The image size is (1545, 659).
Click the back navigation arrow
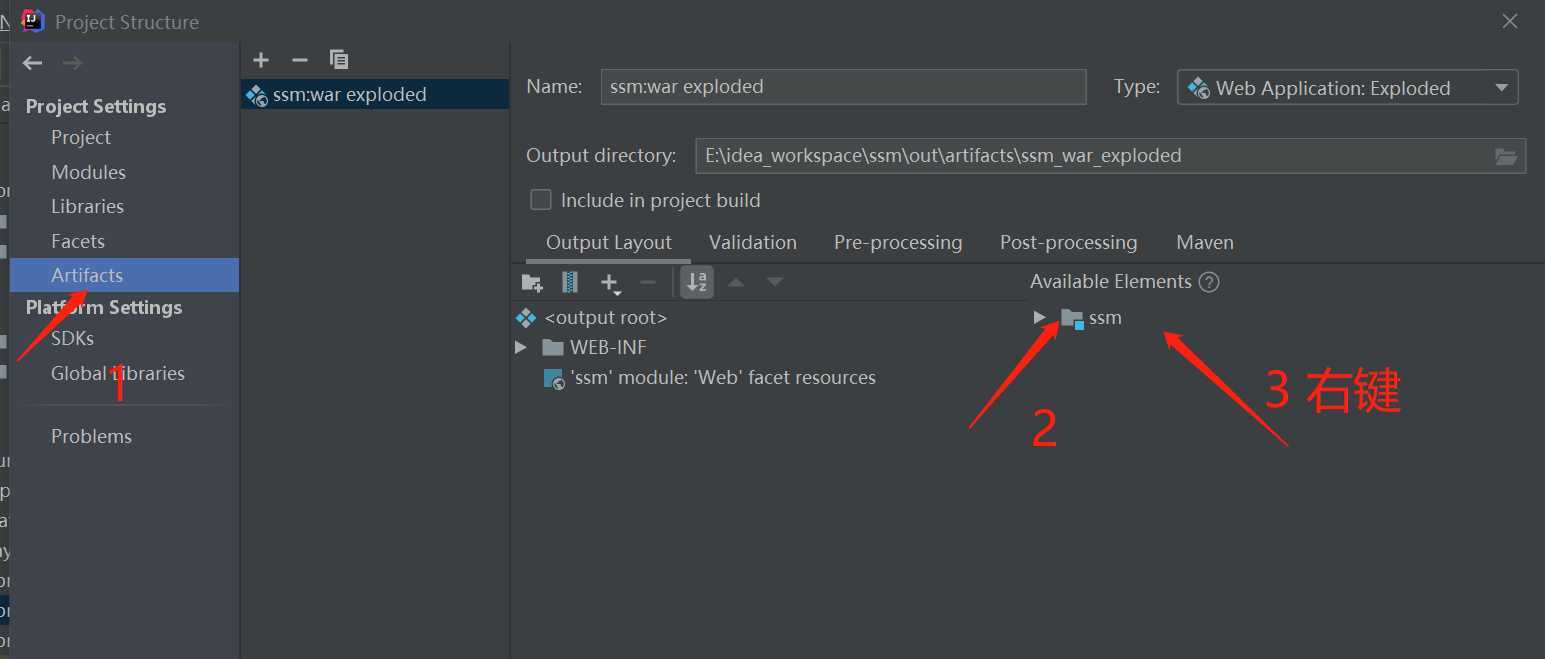click(x=32, y=63)
